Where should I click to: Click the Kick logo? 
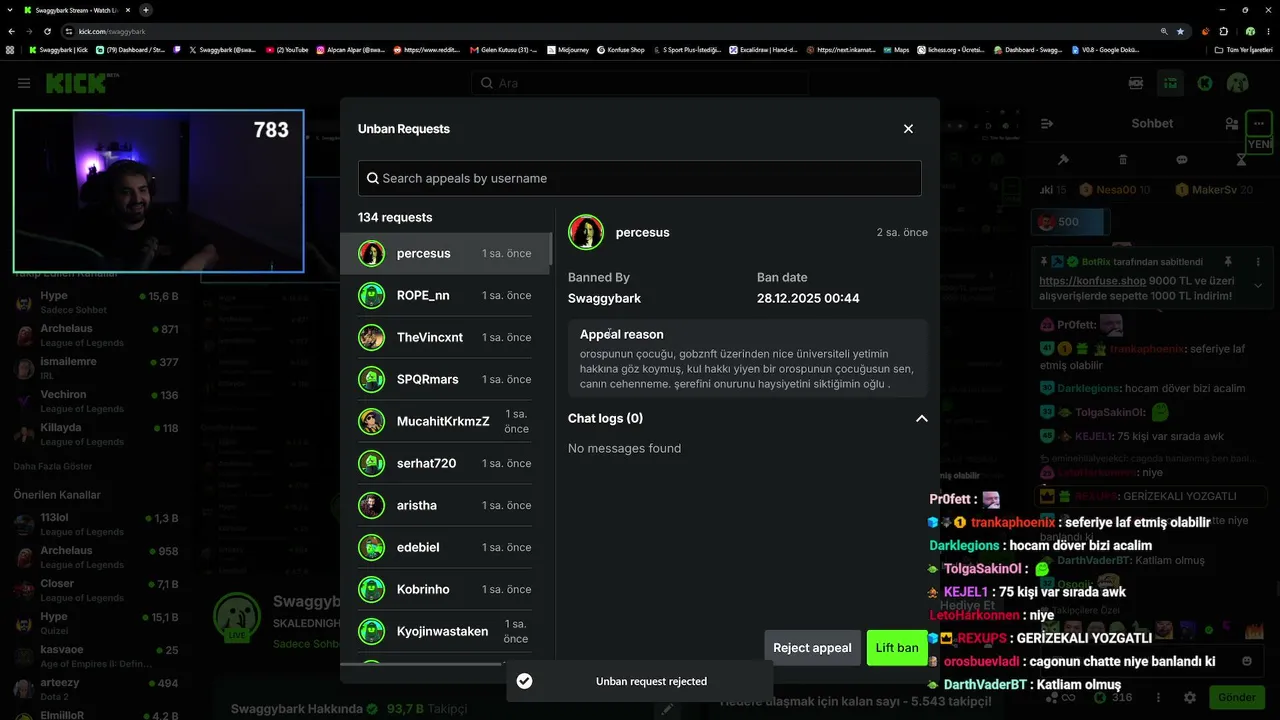[x=80, y=83]
